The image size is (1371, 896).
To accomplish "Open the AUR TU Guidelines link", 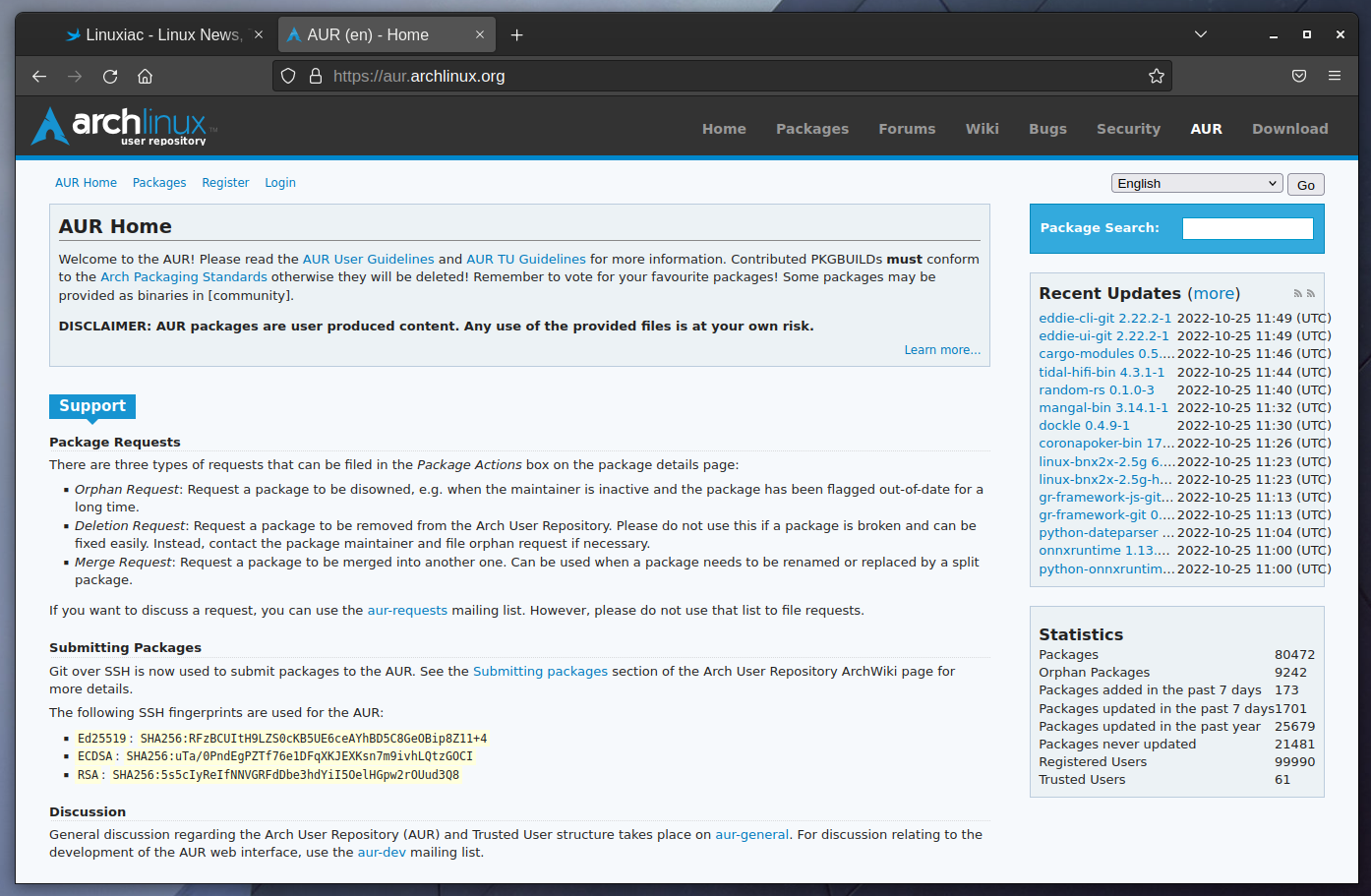I will (526, 260).
